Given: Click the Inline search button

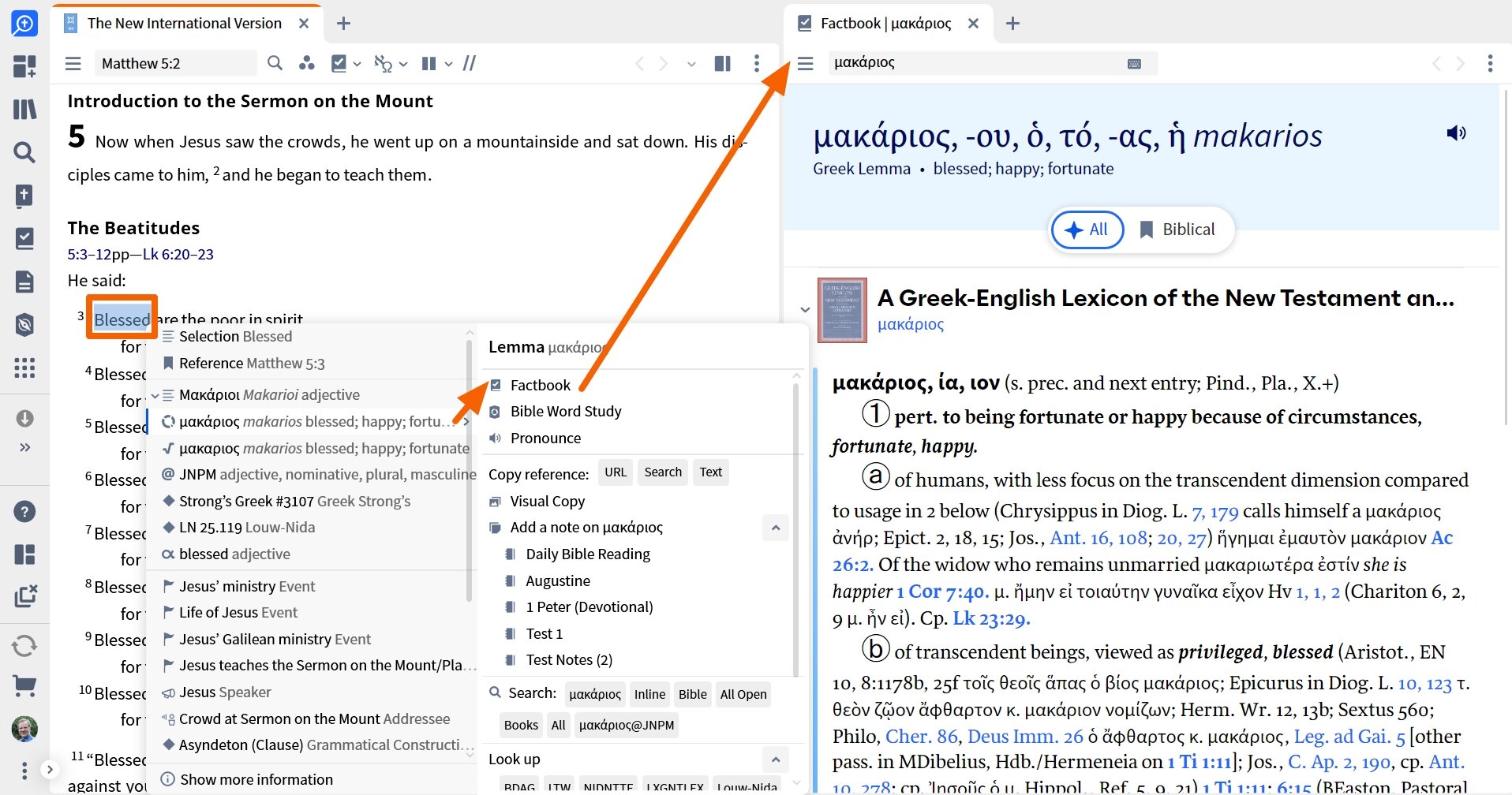Looking at the screenshot, I should click(x=649, y=695).
